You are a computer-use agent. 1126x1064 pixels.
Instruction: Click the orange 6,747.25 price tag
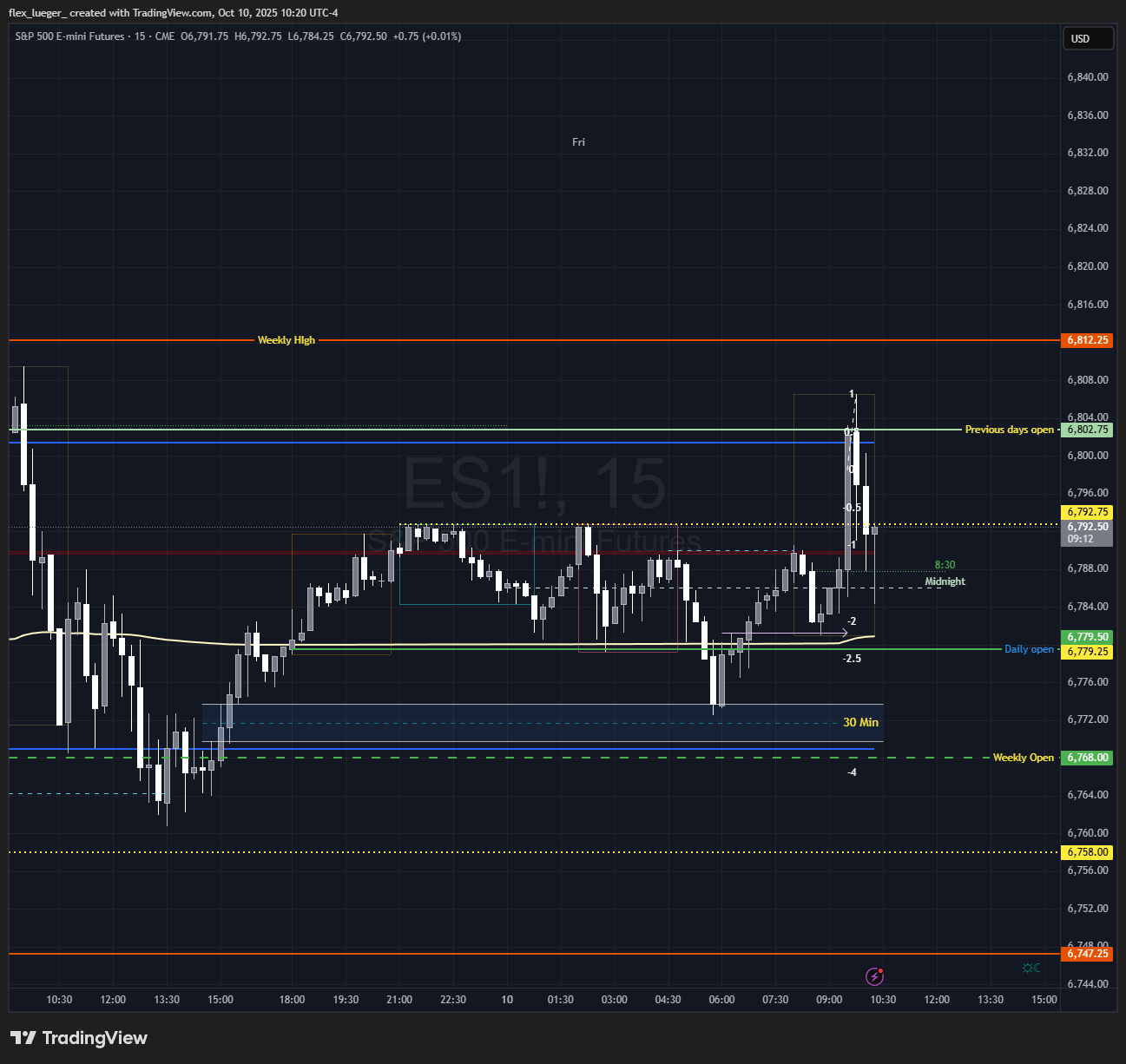coord(1087,954)
